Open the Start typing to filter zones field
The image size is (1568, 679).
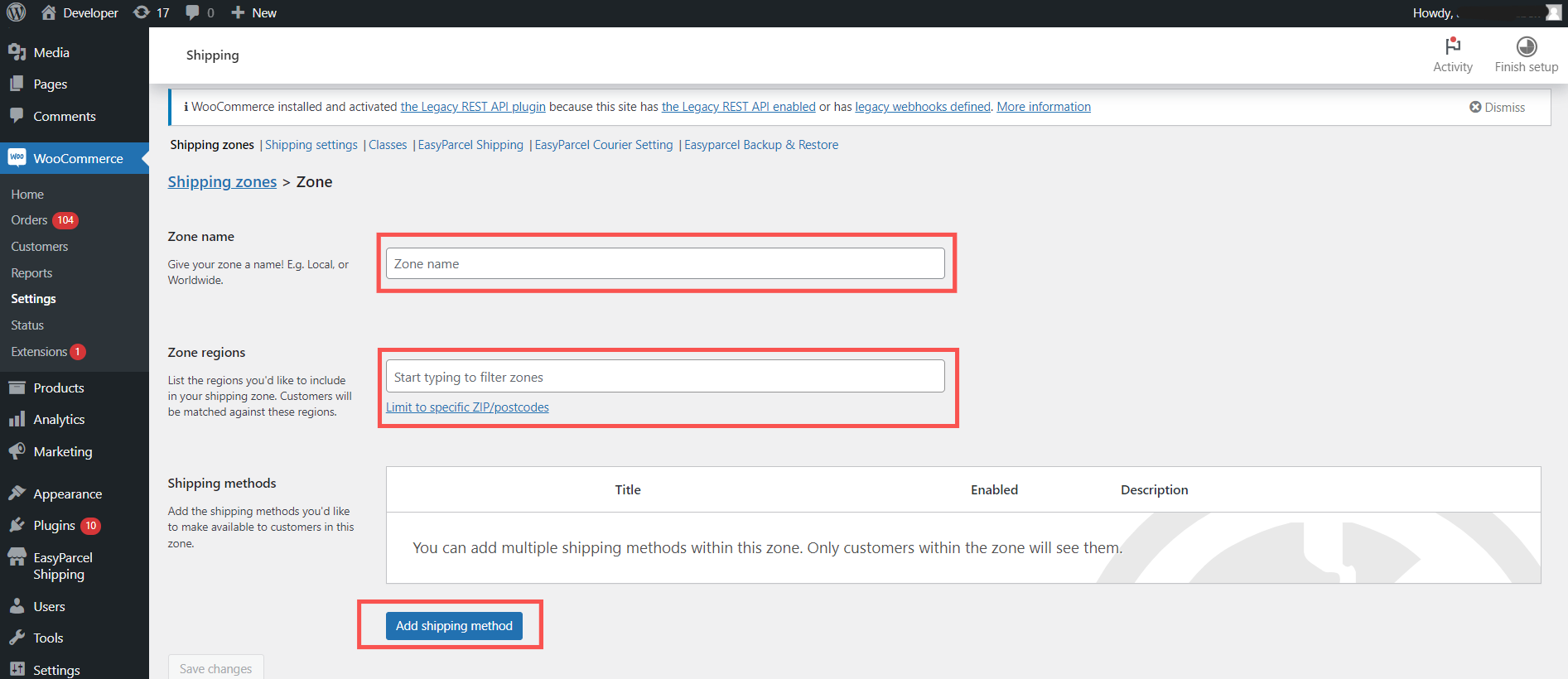pos(665,377)
